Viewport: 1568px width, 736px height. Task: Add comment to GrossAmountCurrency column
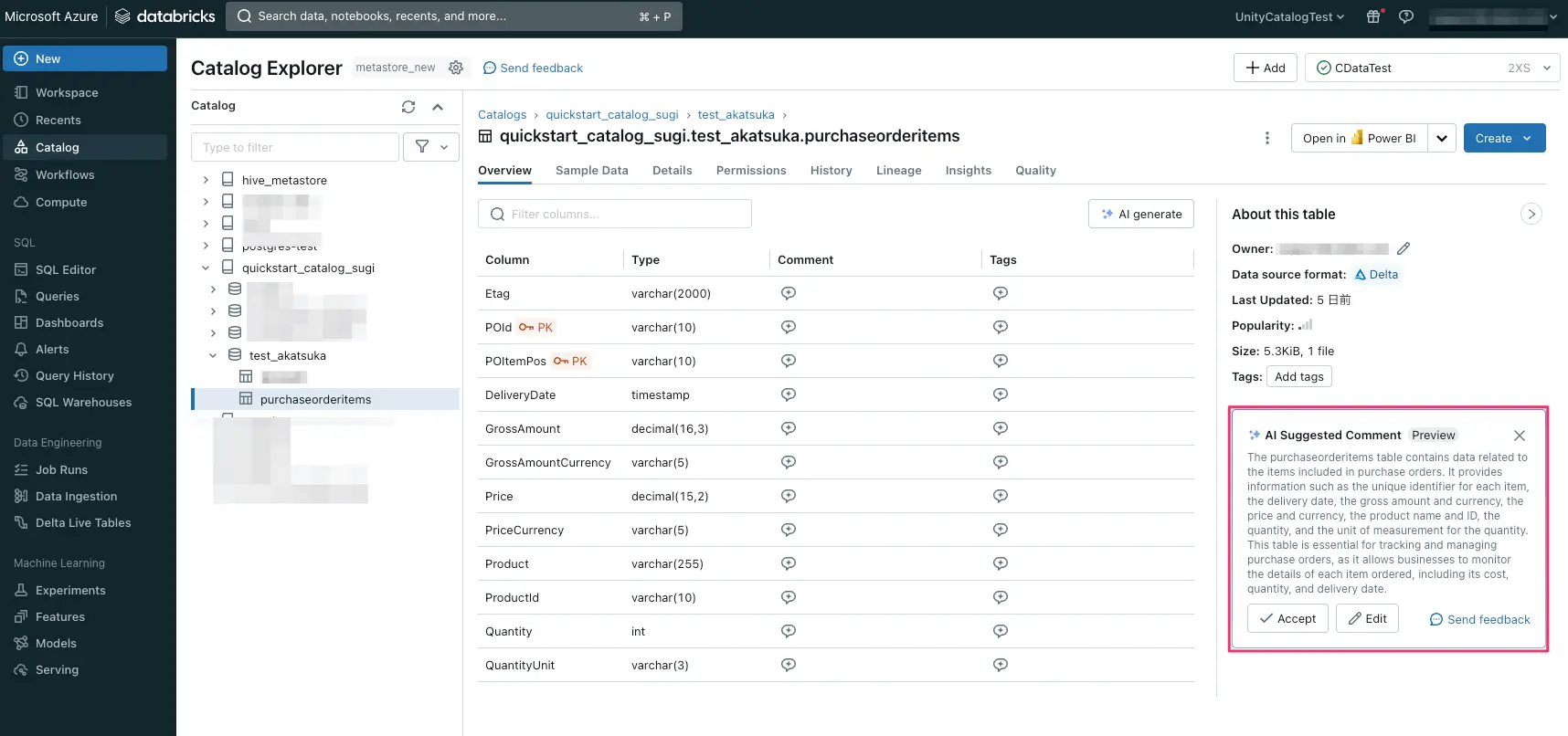pos(789,462)
